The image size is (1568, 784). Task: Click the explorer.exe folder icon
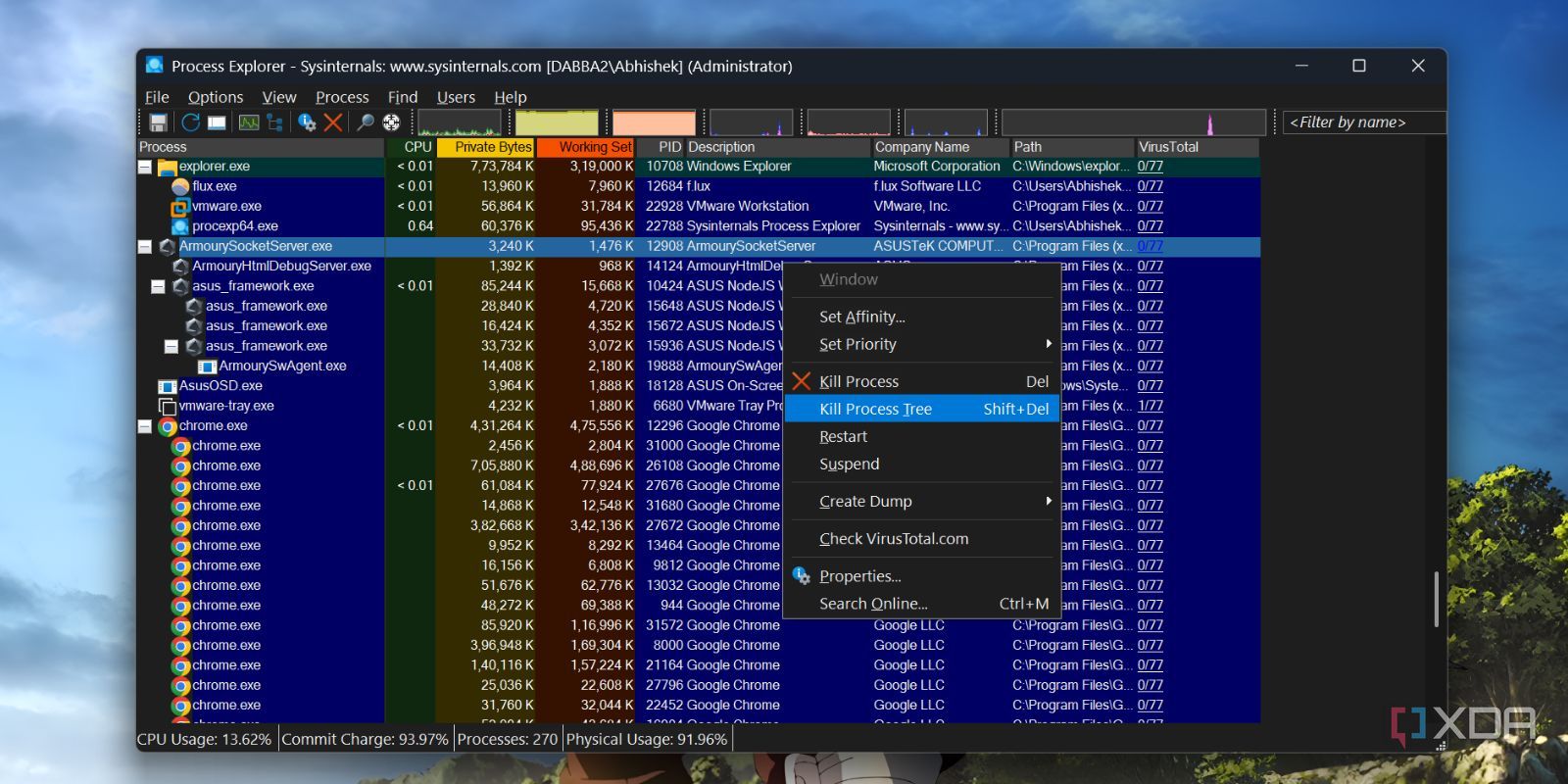[167, 167]
